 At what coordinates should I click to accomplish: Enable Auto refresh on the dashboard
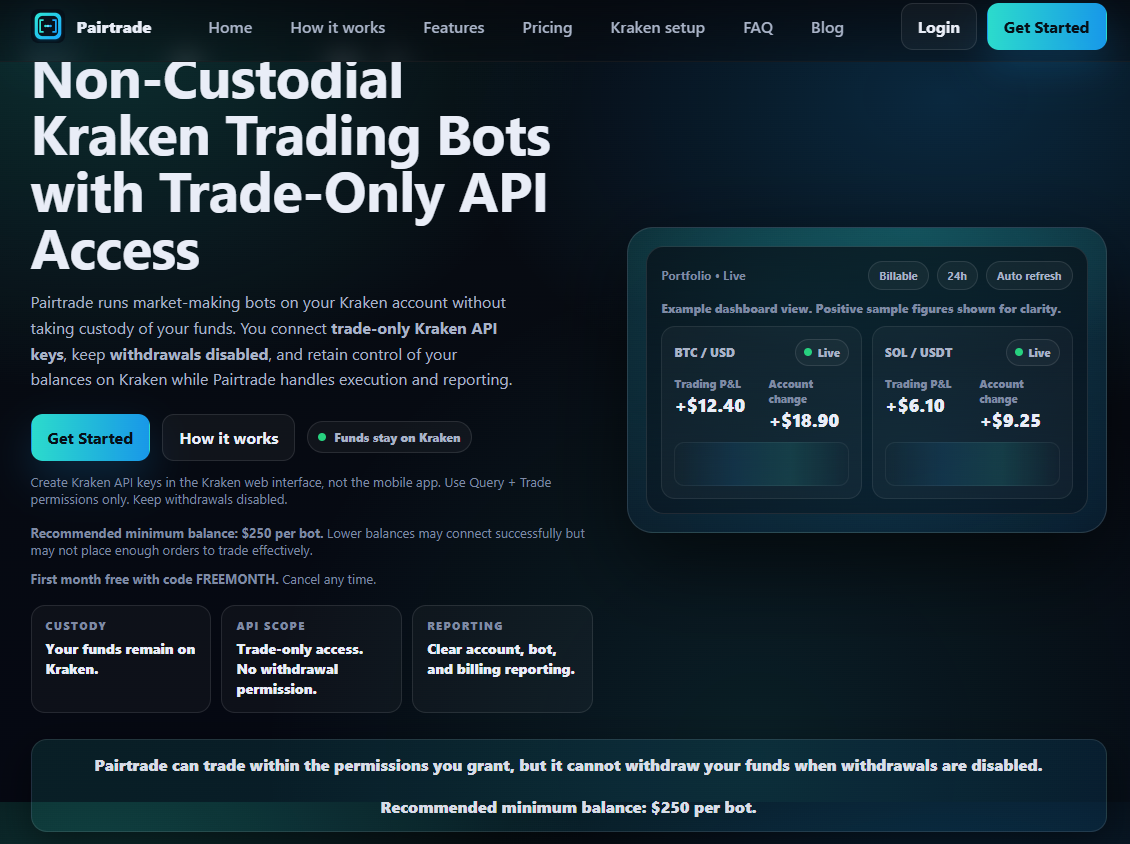1028,275
